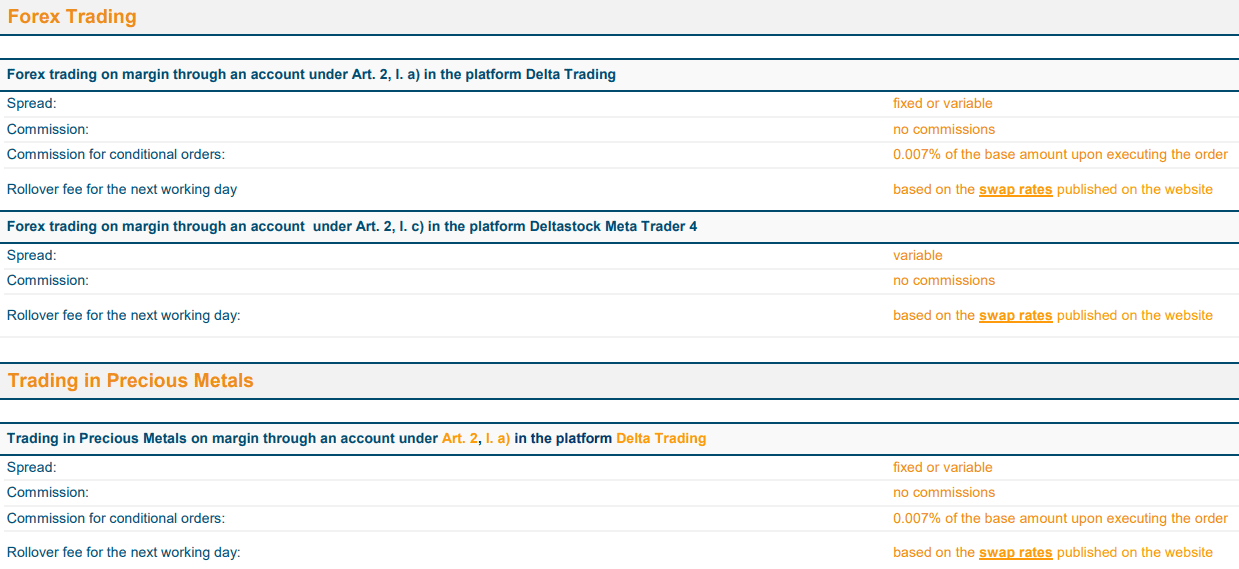Open swap rates link in Precious Metals section
Screen dimensions: 1239x569
coord(1015,552)
